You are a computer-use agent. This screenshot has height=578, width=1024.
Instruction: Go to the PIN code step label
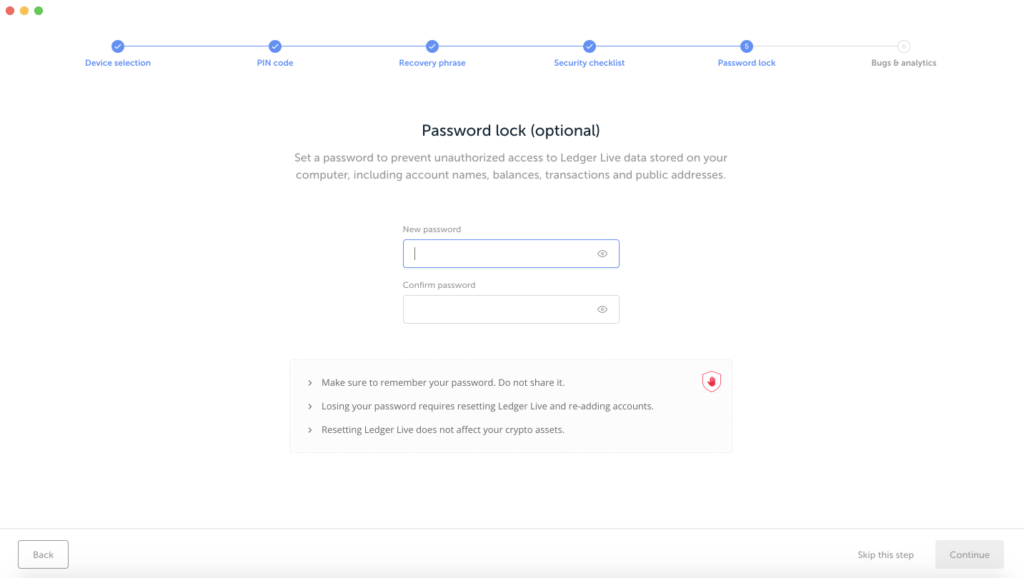click(275, 63)
